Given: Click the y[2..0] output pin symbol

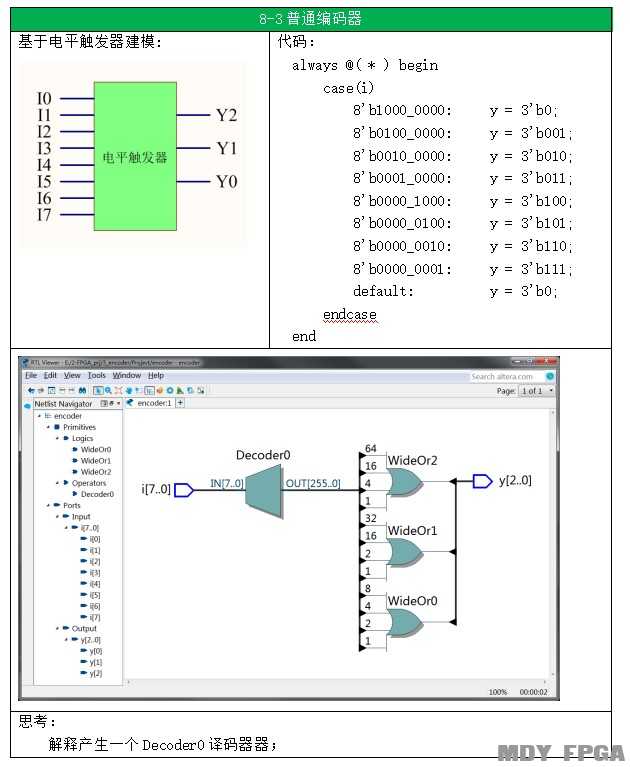Looking at the screenshot, I should coord(482,481).
